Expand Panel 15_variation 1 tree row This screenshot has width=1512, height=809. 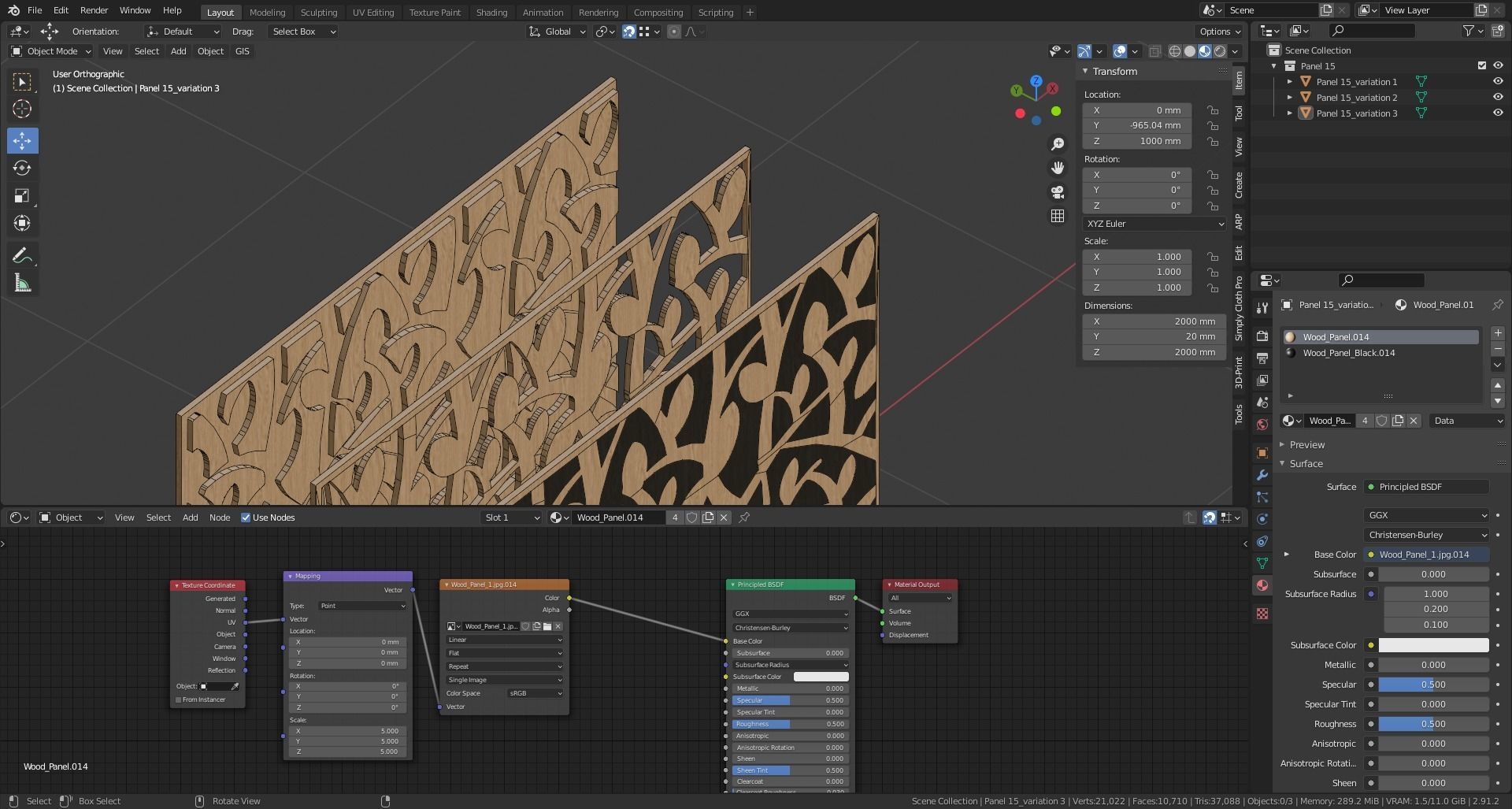click(x=1290, y=82)
